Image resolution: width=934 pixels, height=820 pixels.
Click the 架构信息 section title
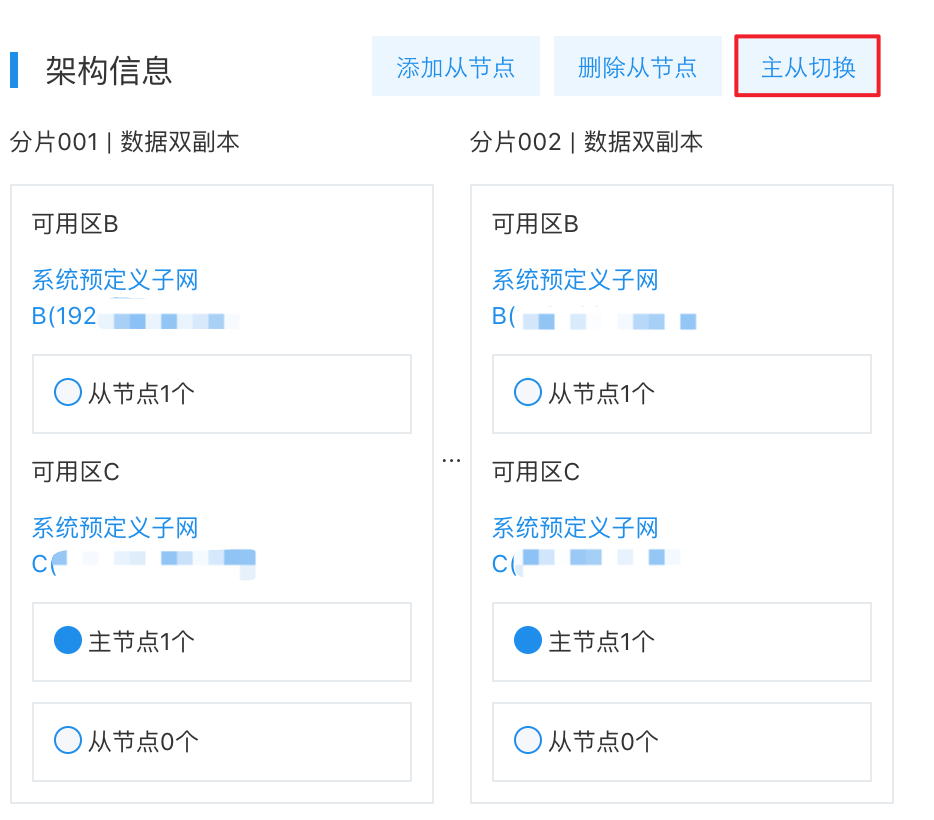pyautogui.click(x=108, y=70)
